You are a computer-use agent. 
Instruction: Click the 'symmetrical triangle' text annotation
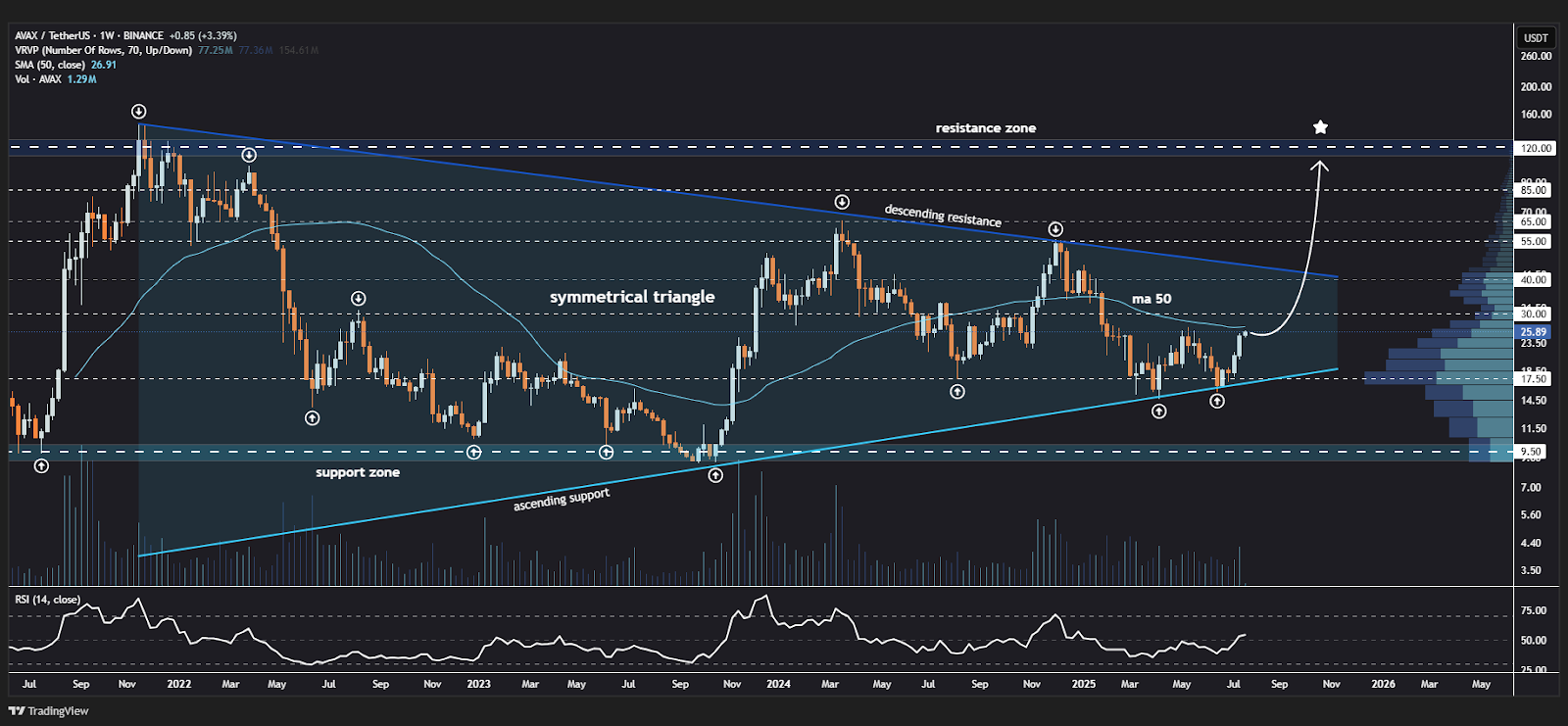click(x=632, y=297)
